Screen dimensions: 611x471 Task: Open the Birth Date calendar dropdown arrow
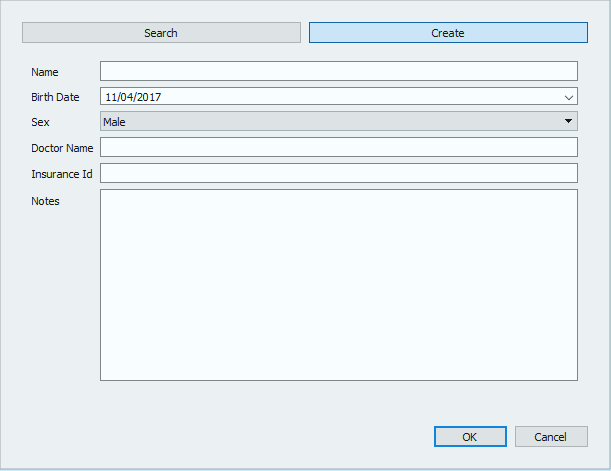pyautogui.click(x=569, y=97)
